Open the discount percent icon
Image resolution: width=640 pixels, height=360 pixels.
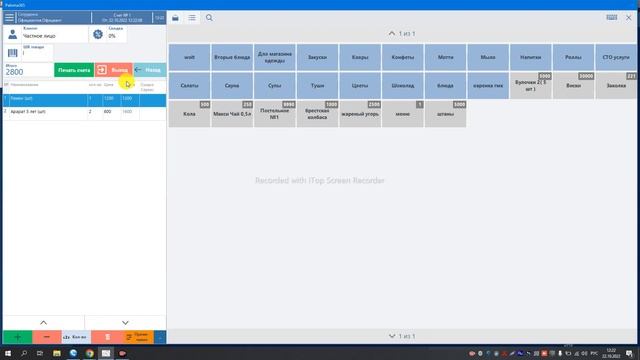[98, 34]
